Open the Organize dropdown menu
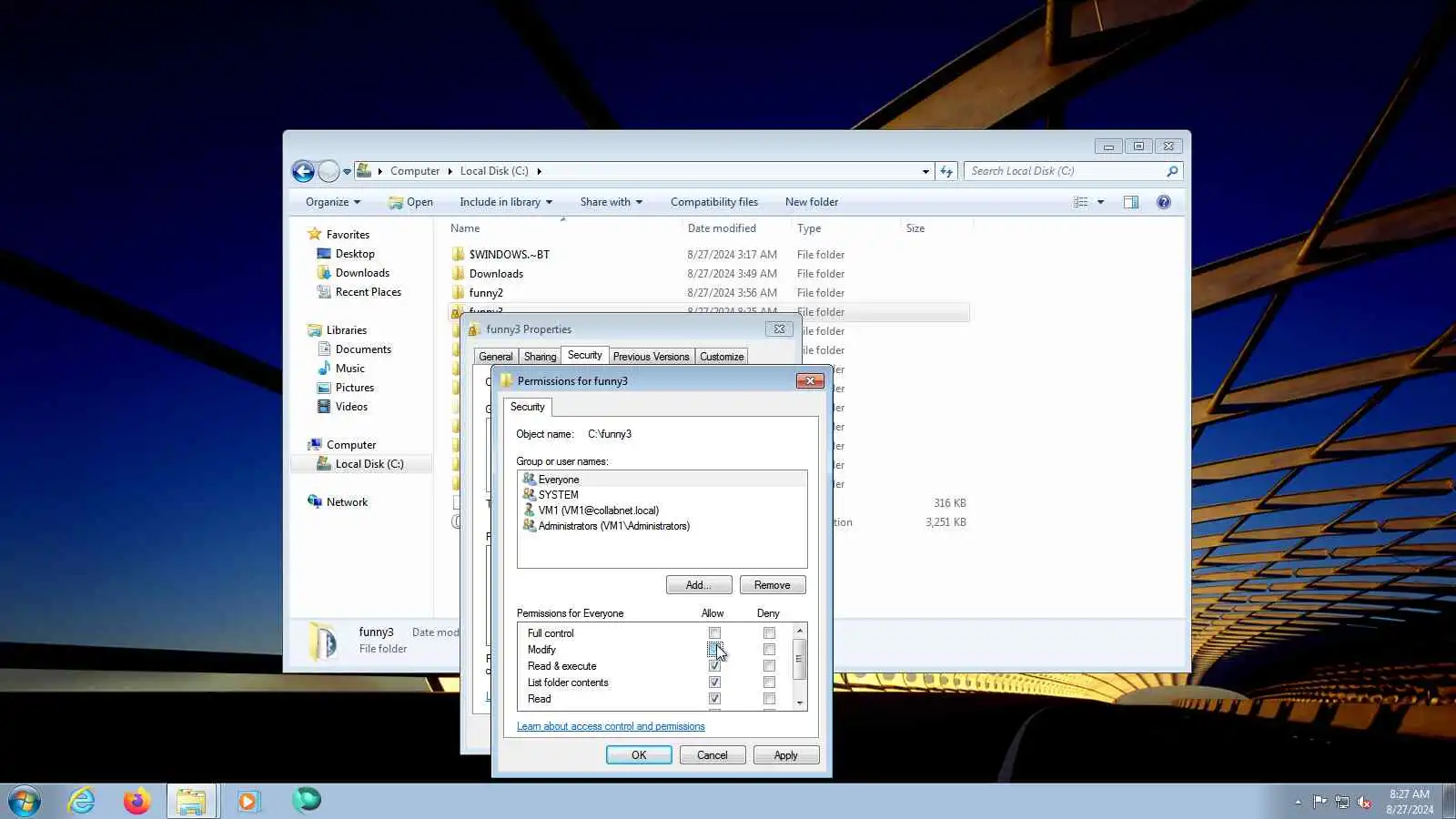The image size is (1456, 819). tap(333, 202)
